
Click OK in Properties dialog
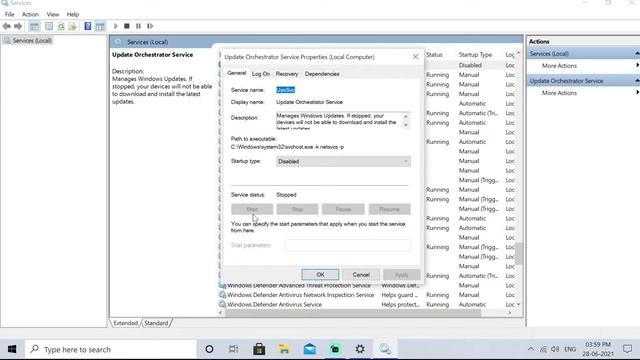click(320, 275)
